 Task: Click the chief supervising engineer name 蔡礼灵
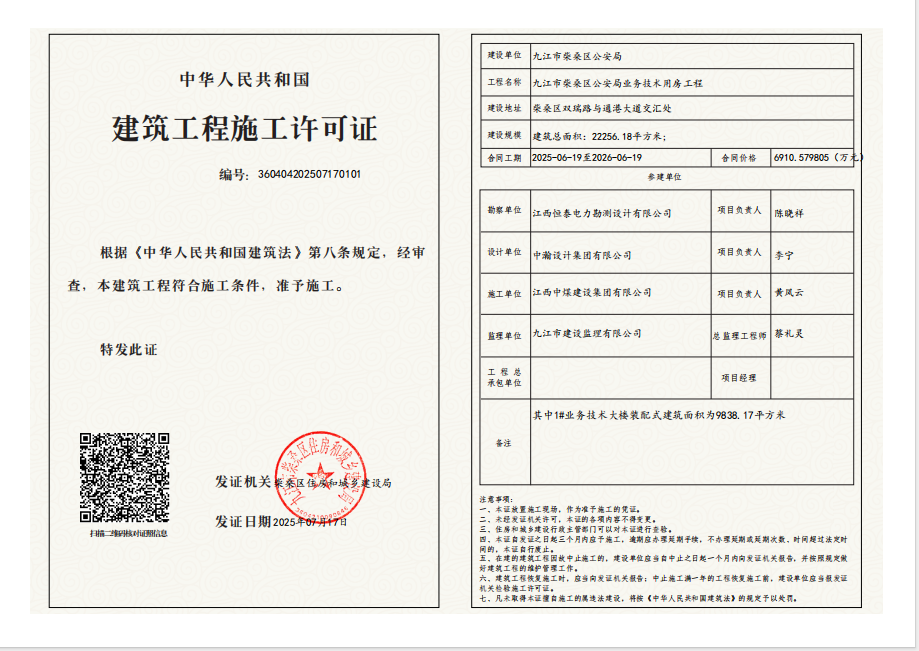pos(789,333)
